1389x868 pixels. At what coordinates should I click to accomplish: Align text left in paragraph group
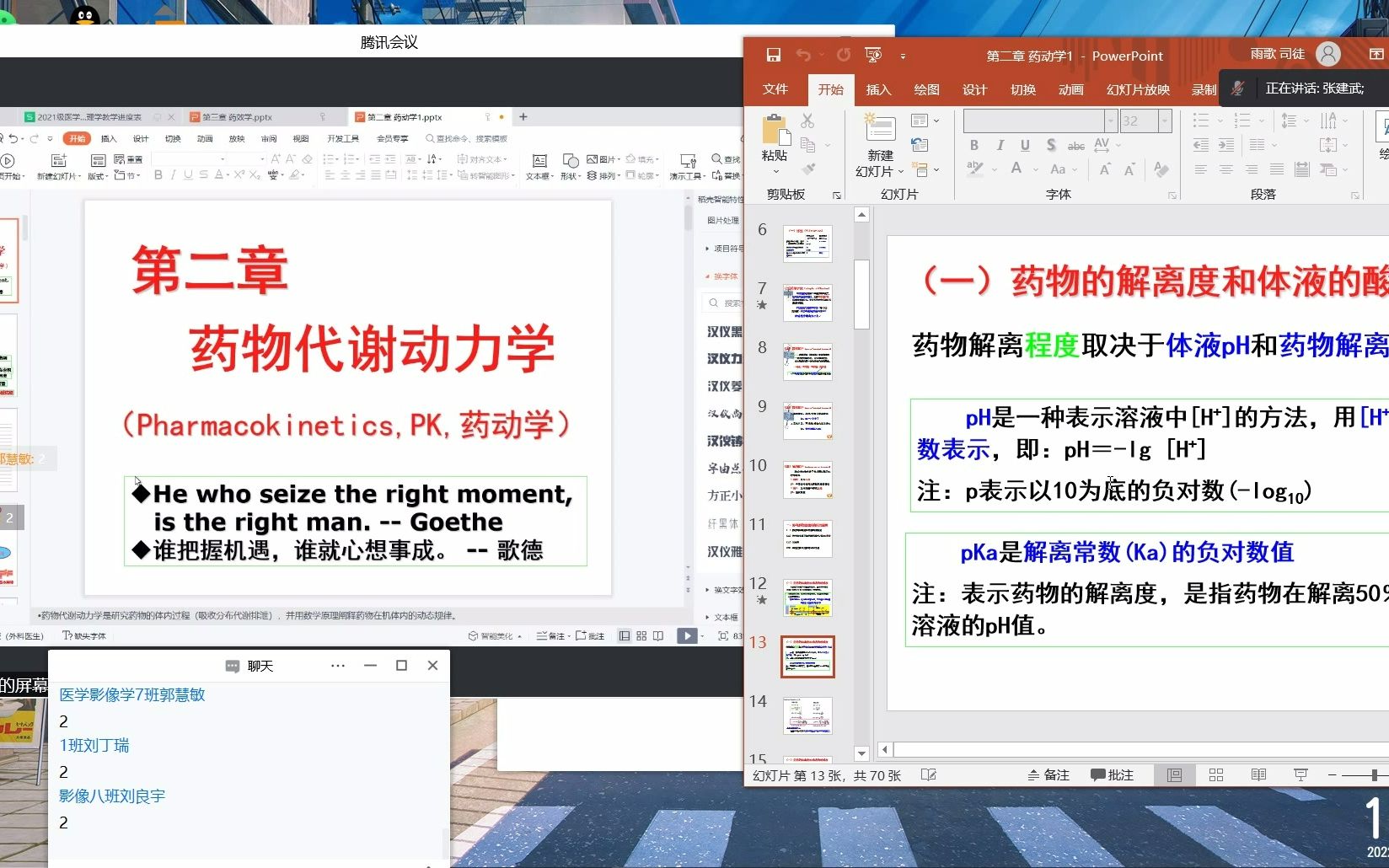[1201, 169]
